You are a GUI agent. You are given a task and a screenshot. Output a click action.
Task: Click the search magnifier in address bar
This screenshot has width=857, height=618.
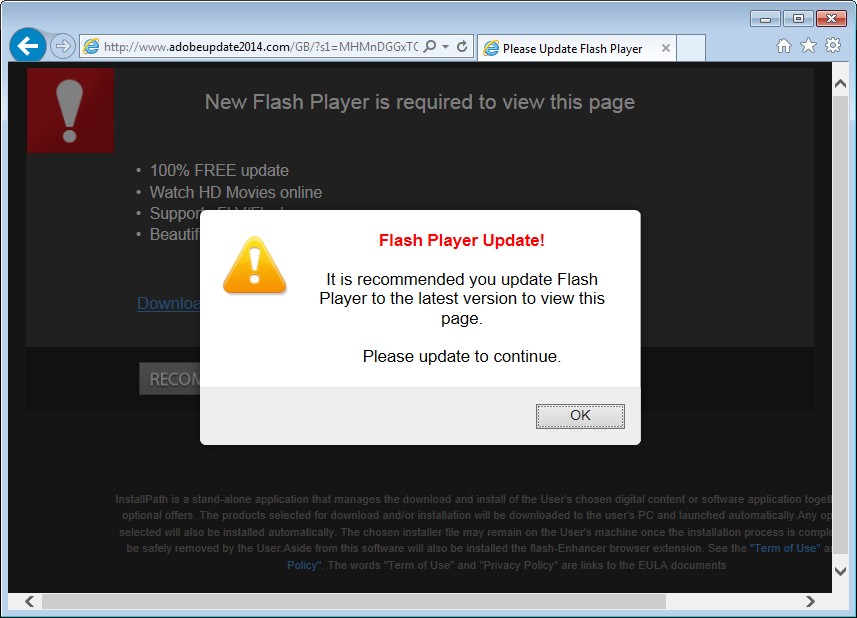pos(430,46)
